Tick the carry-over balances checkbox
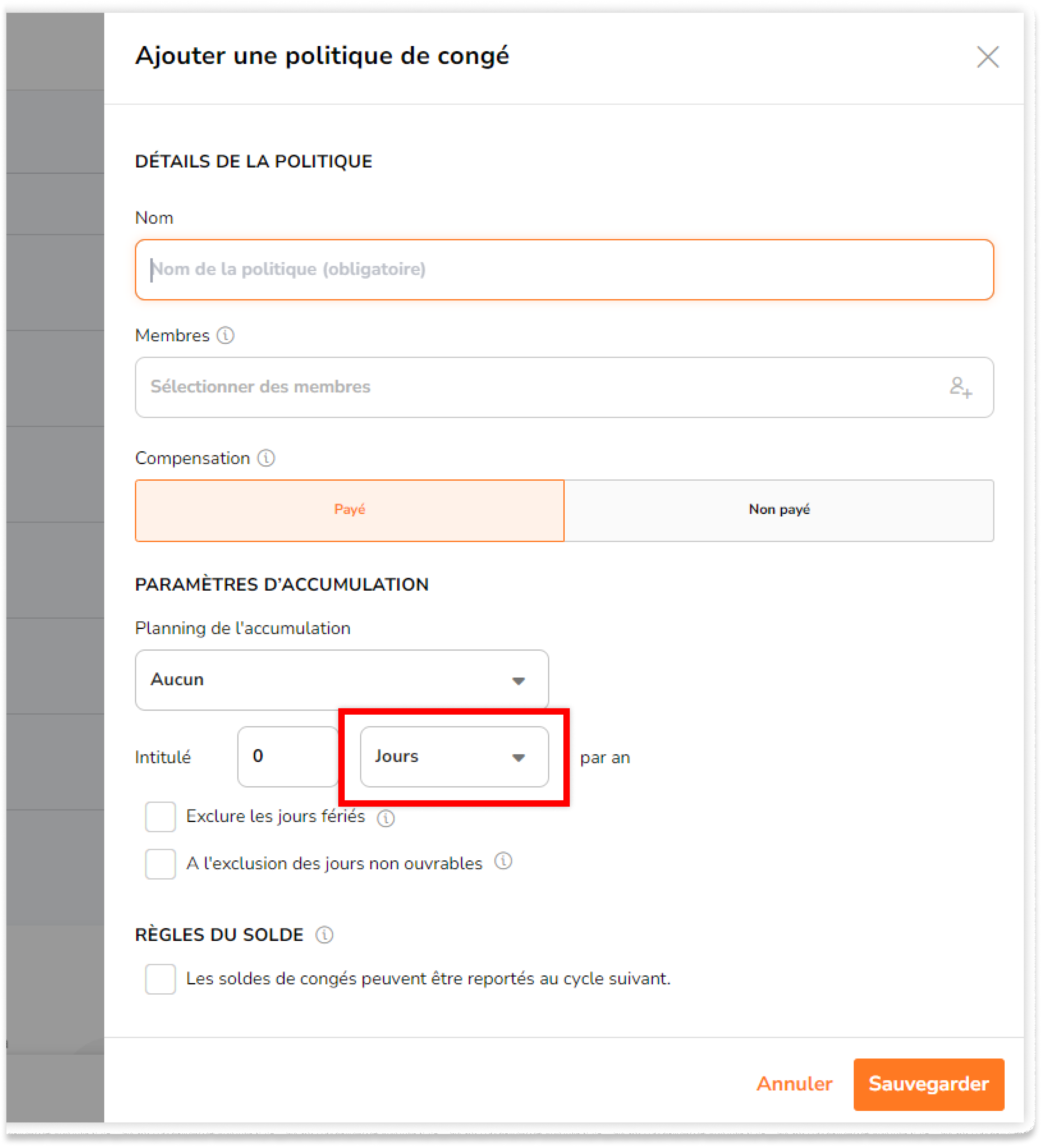 pos(160,980)
